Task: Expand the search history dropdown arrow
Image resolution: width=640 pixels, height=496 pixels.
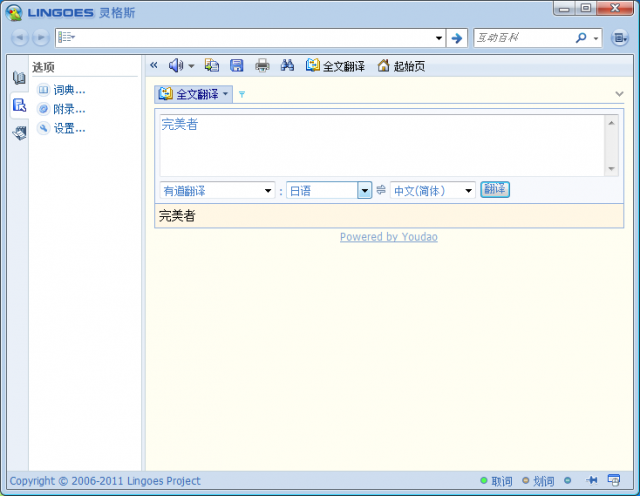Action: point(438,38)
